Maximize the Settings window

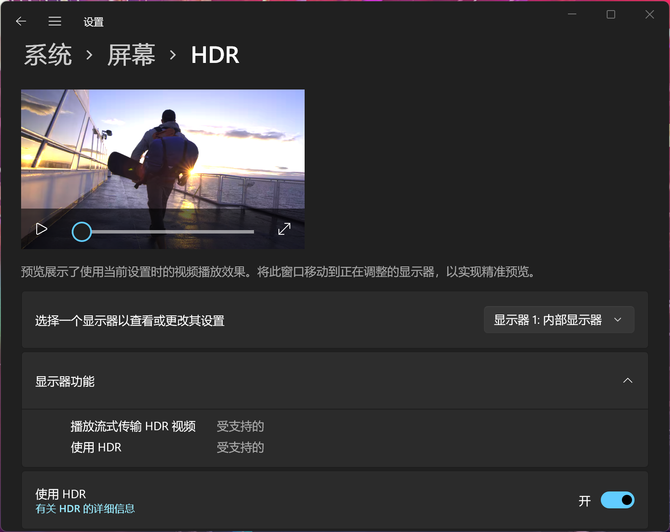[610, 15]
